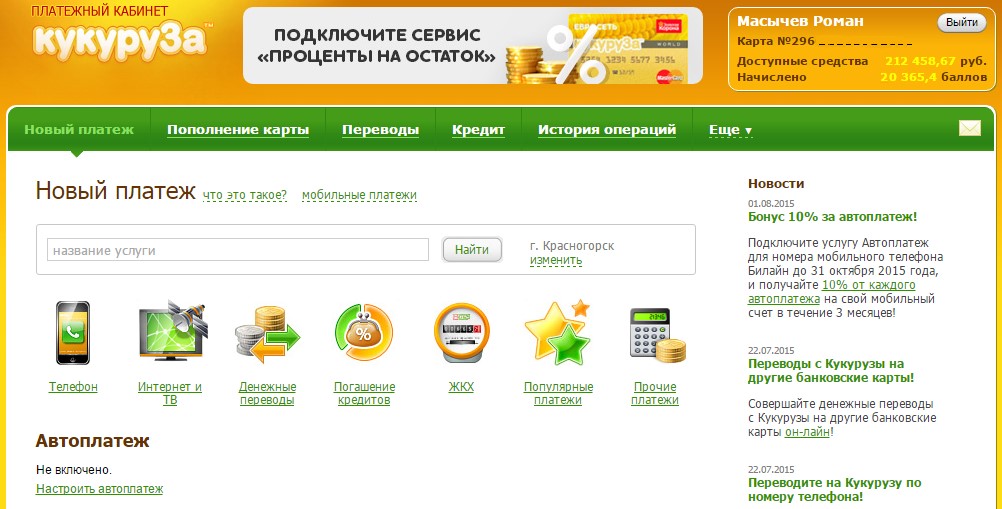Image resolution: width=1002 pixels, height=509 pixels.
Task: Click the Популярные платежи text link
Action: coord(559,393)
